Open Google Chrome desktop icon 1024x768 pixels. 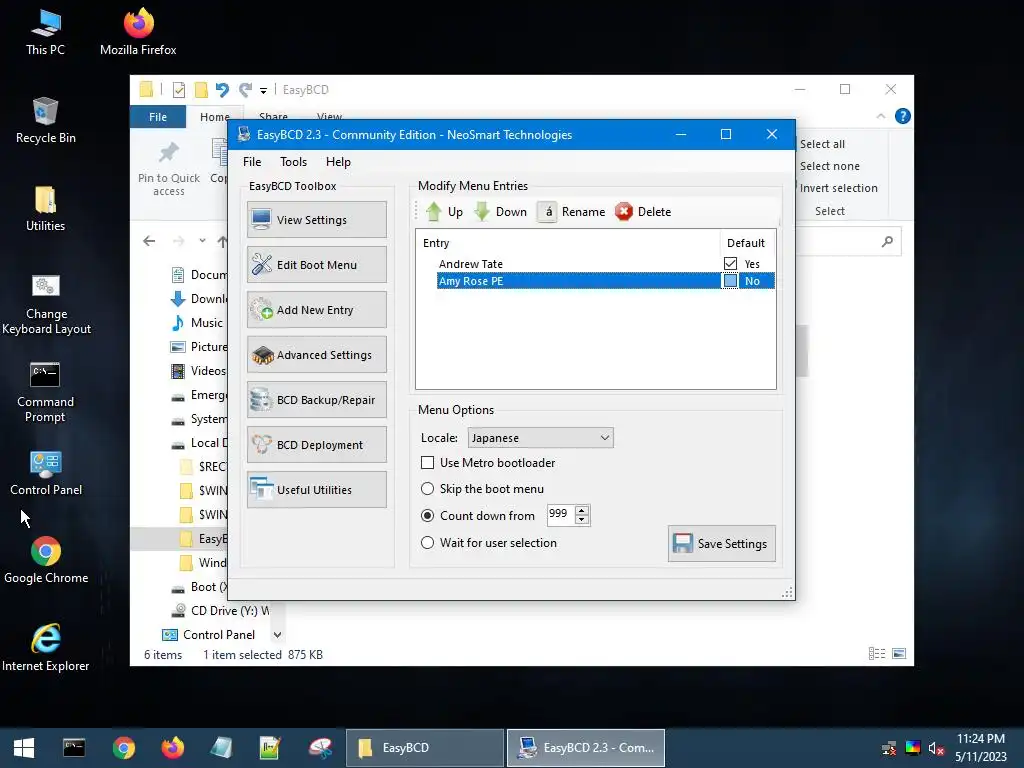[46, 560]
